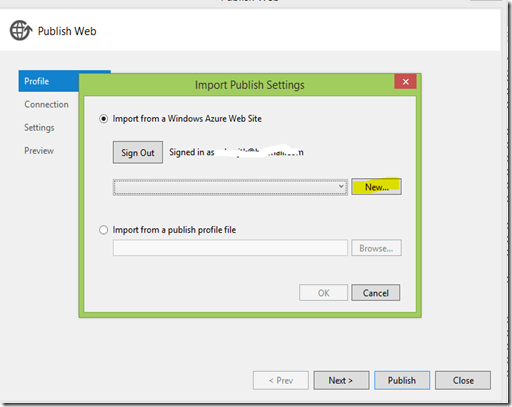Close the Import Publish Settings dialog
Image resolution: width=512 pixels, height=407 pixels.
click(405, 82)
